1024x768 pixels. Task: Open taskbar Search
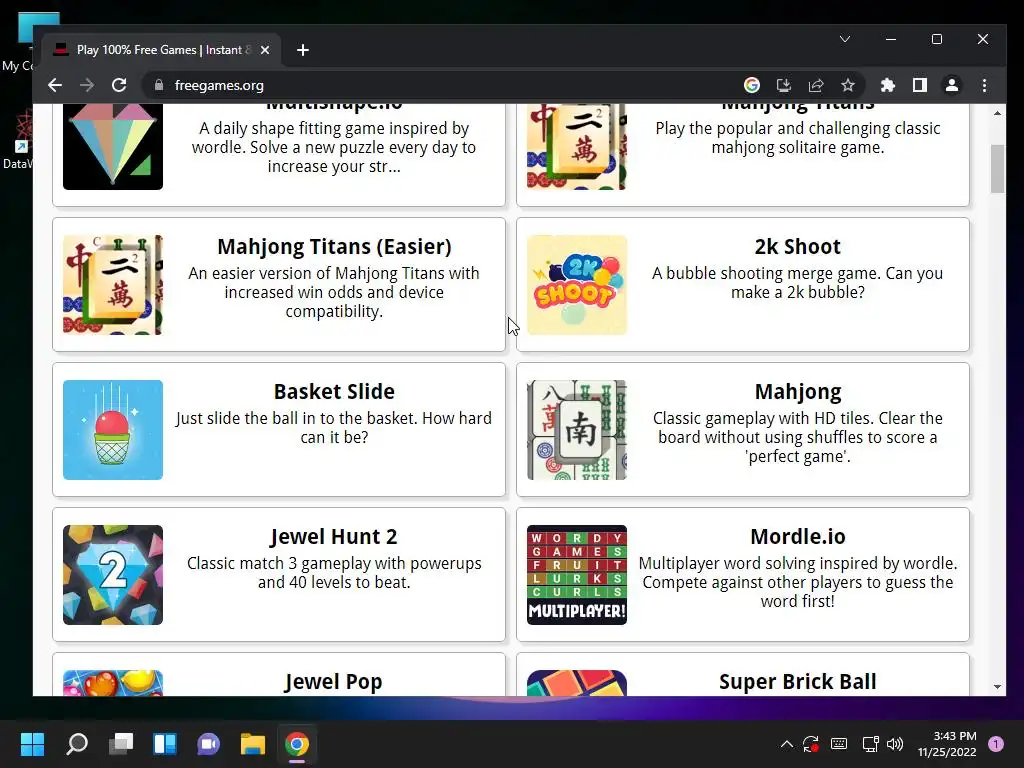[x=76, y=744]
